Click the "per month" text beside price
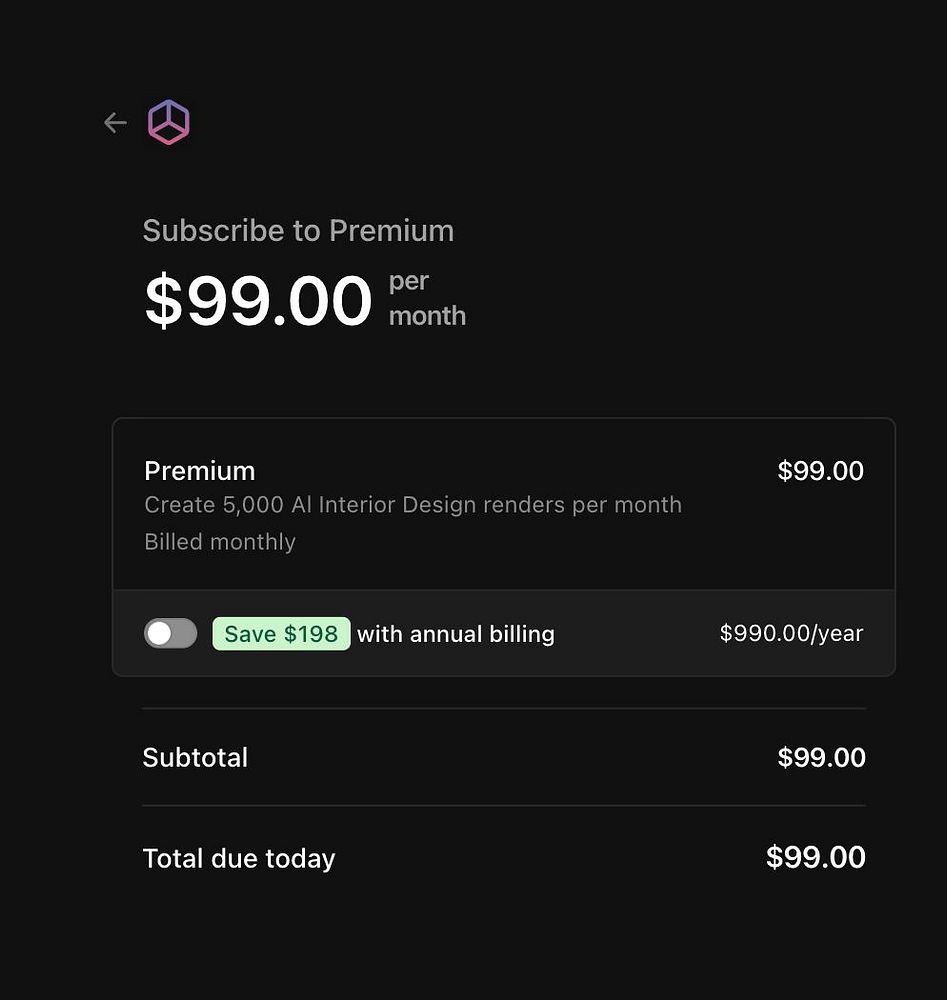 point(427,298)
